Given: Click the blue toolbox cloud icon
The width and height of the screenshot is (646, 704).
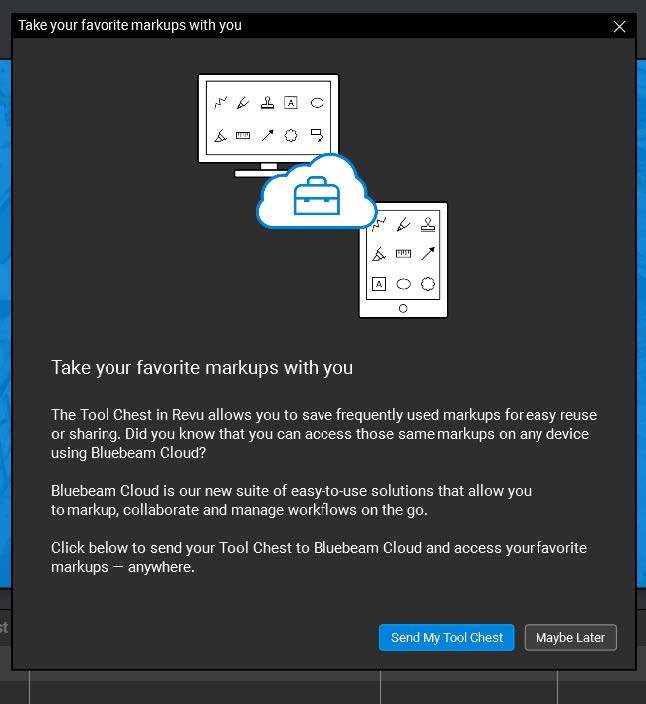Looking at the screenshot, I should pos(316,195).
